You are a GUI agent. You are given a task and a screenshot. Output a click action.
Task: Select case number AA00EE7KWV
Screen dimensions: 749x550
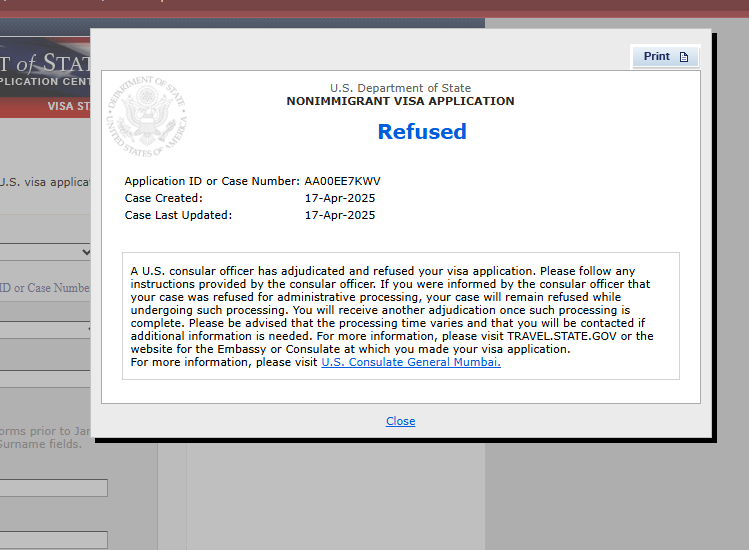click(x=342, y=181)
